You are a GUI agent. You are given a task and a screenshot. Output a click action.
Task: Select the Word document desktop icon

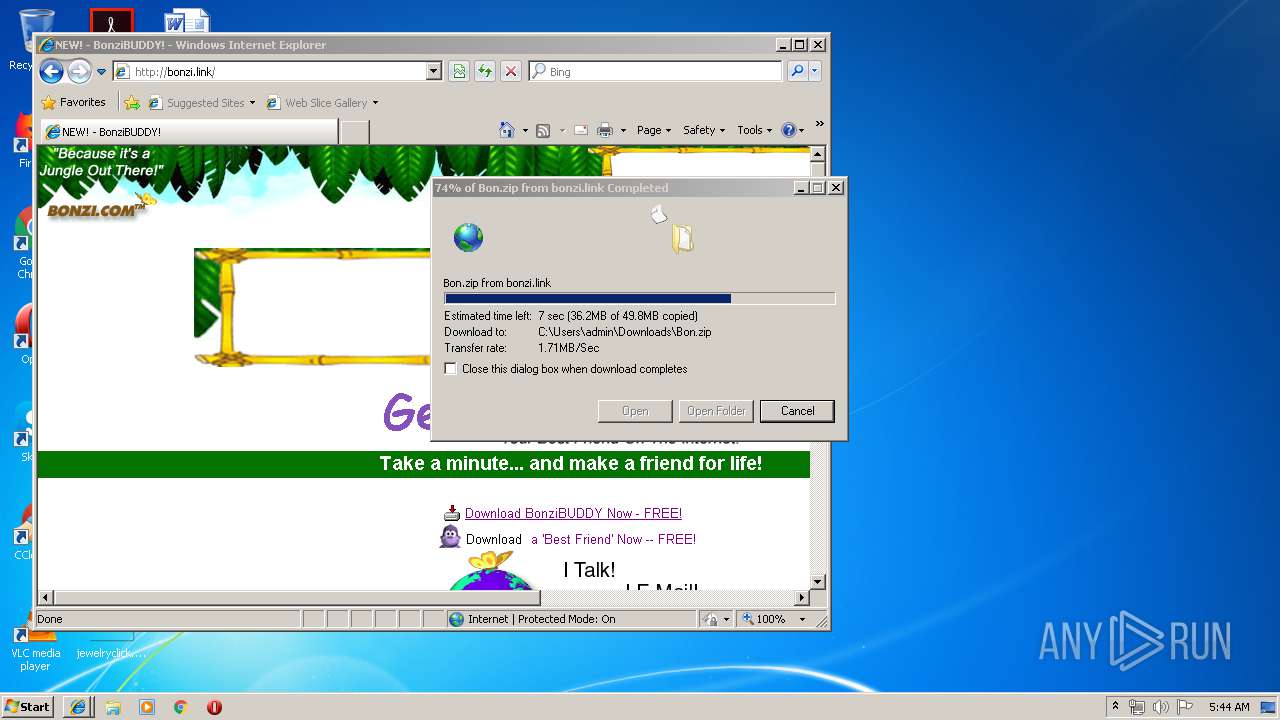pos(187,21)
